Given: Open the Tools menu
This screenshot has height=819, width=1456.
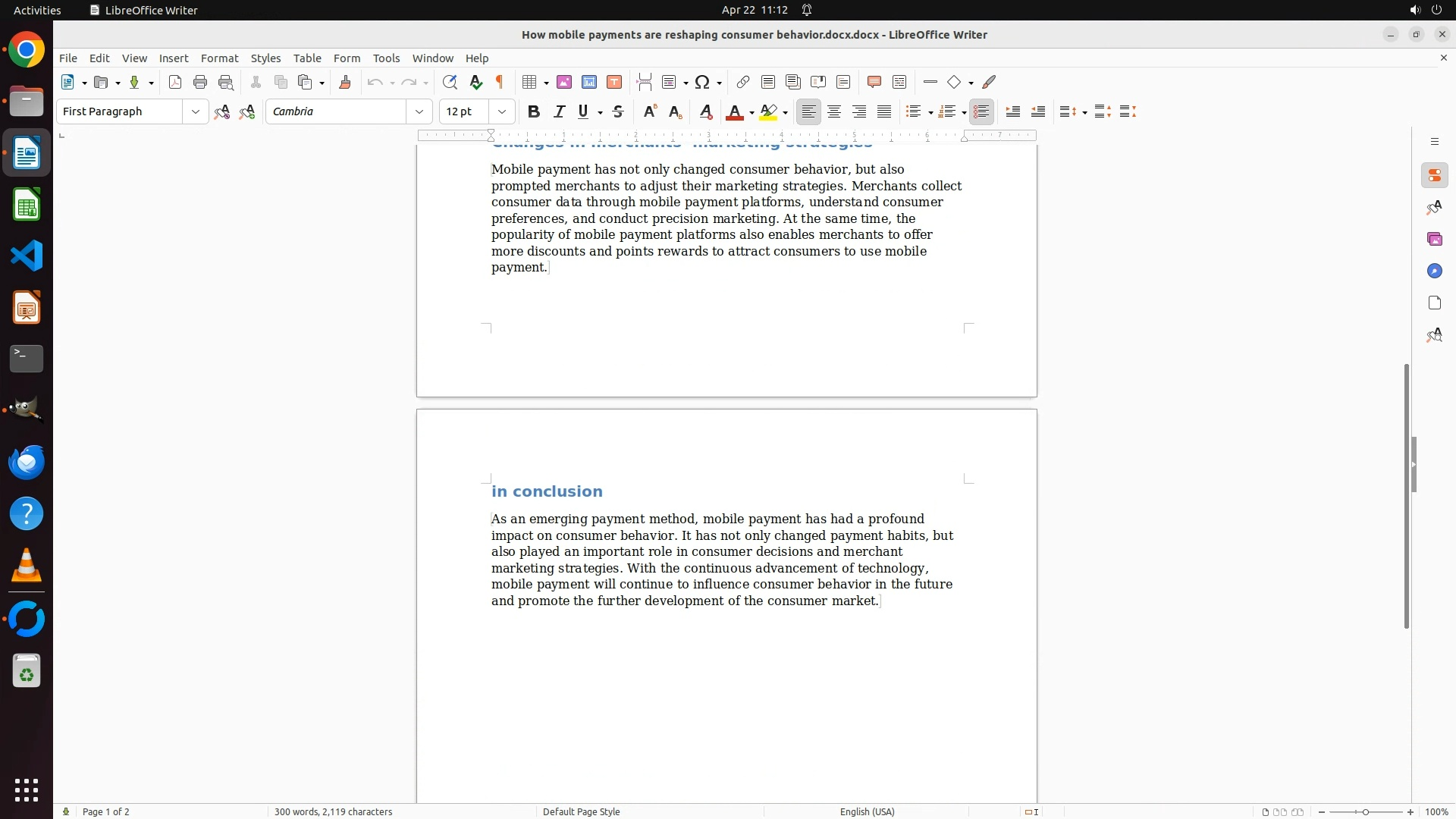Looking at the screenshot, I should (386, 58).
